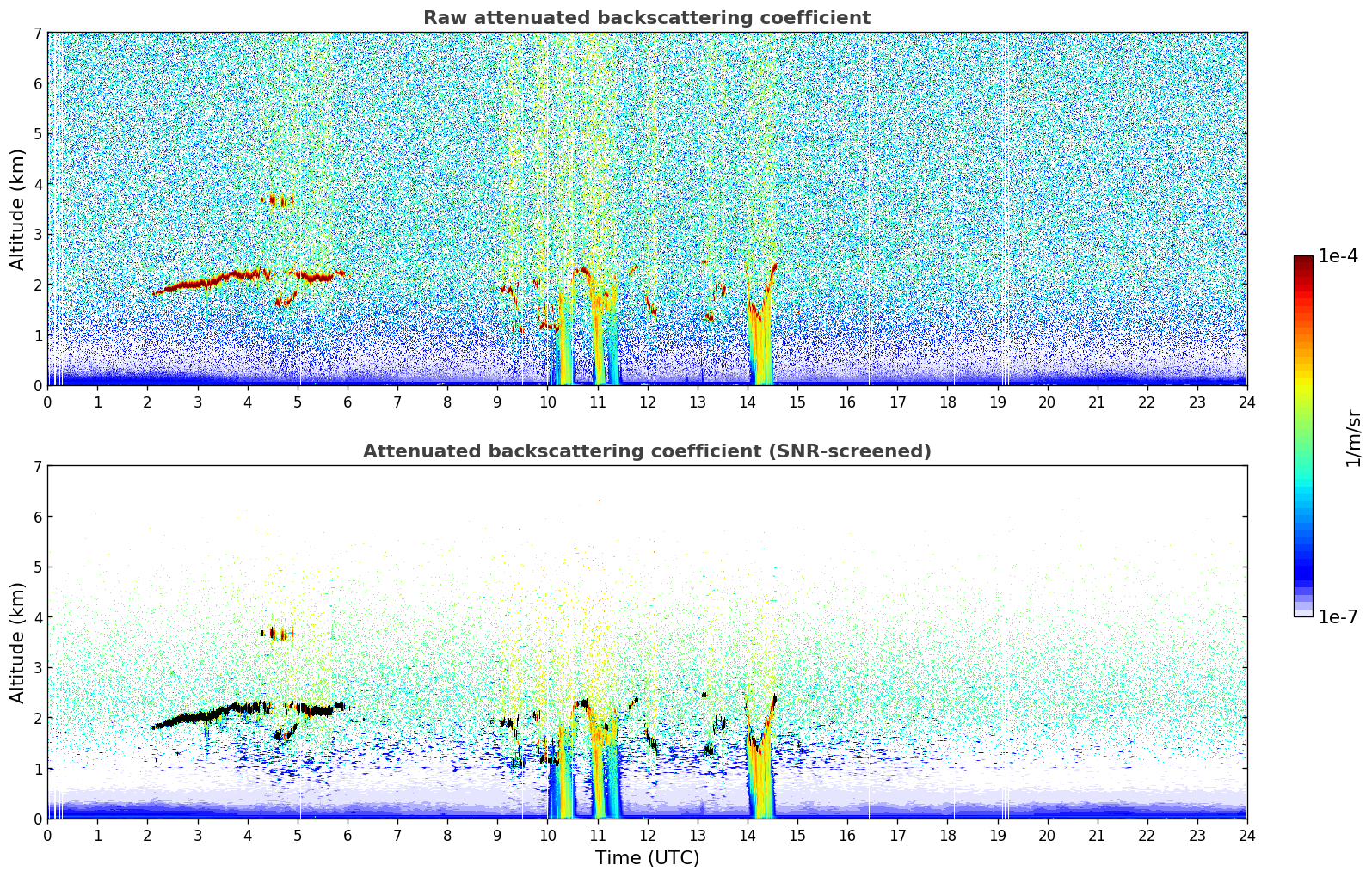Select the 'Time (UTC)' axis label
The image size is (1372, 877).
pos(647,858)
